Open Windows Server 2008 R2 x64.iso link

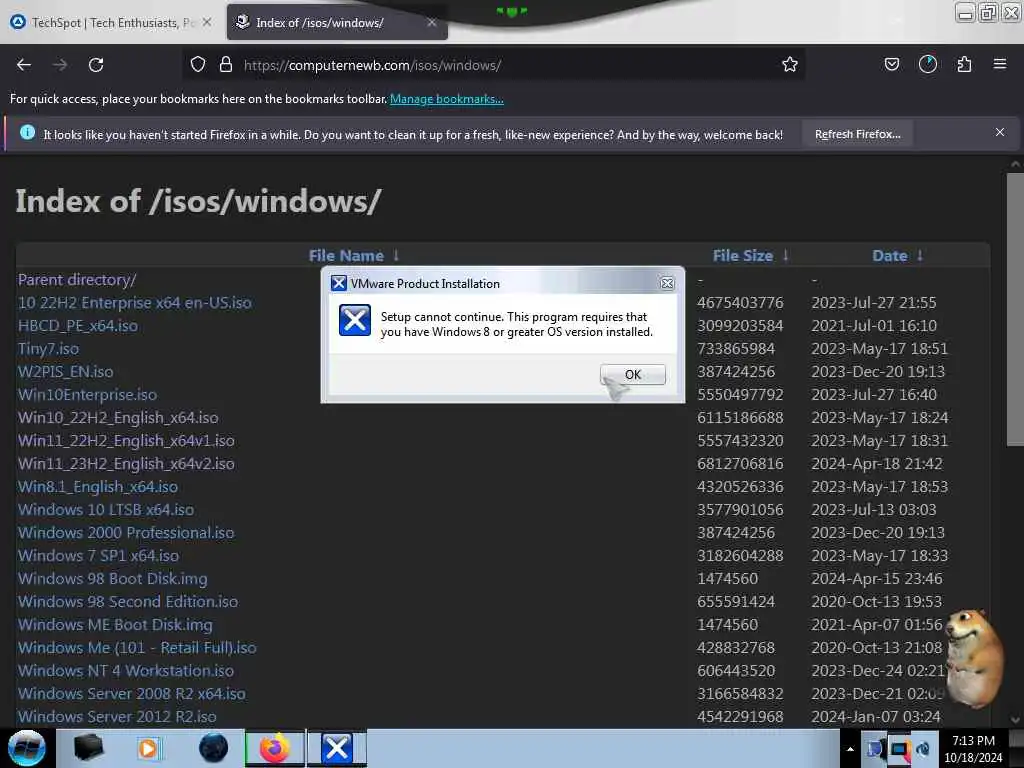coord(132,694)
